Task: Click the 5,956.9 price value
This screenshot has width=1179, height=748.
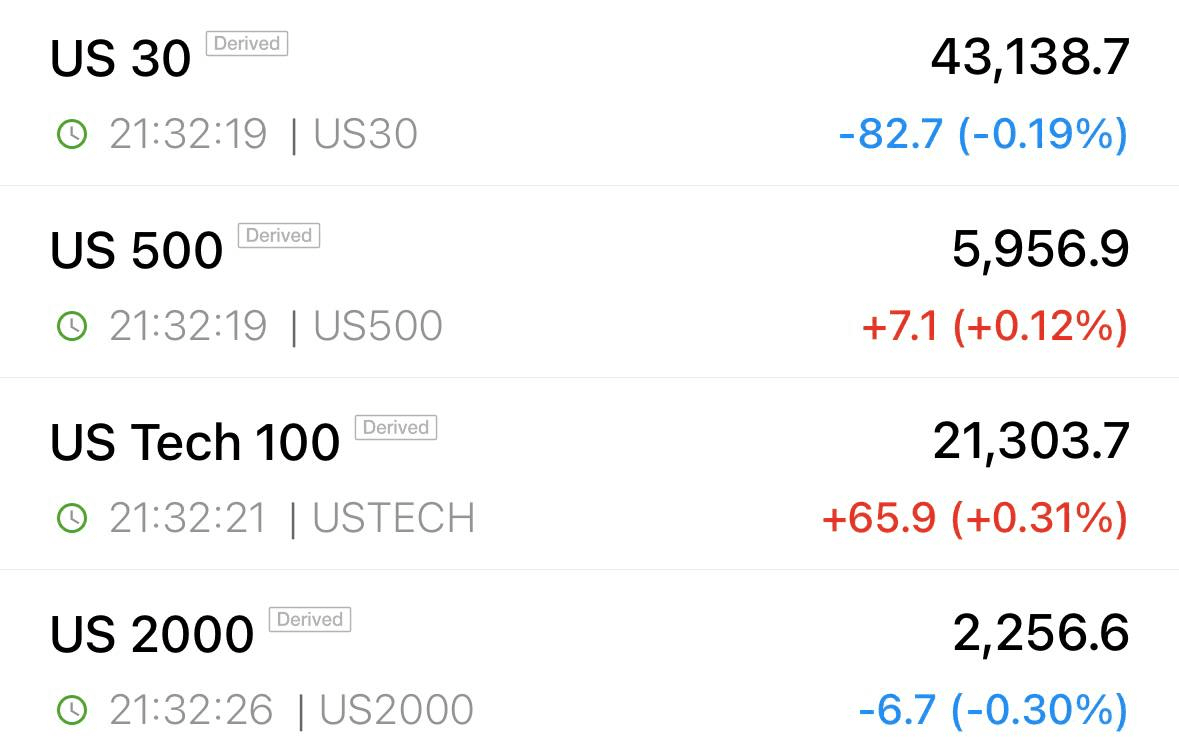Action: pyautogui.click(x=1041, y=250)
